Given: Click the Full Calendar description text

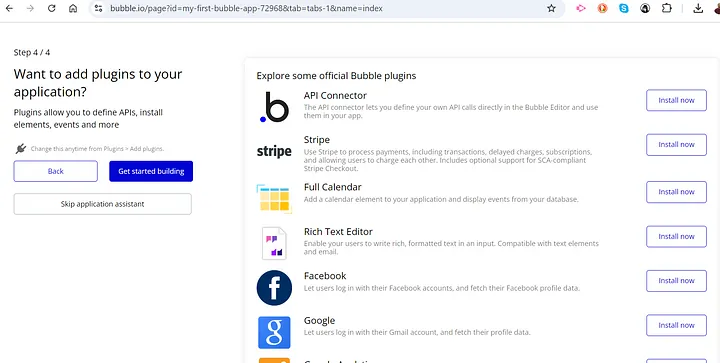Looking at the screenshot, I should click(x=441, y=199).
